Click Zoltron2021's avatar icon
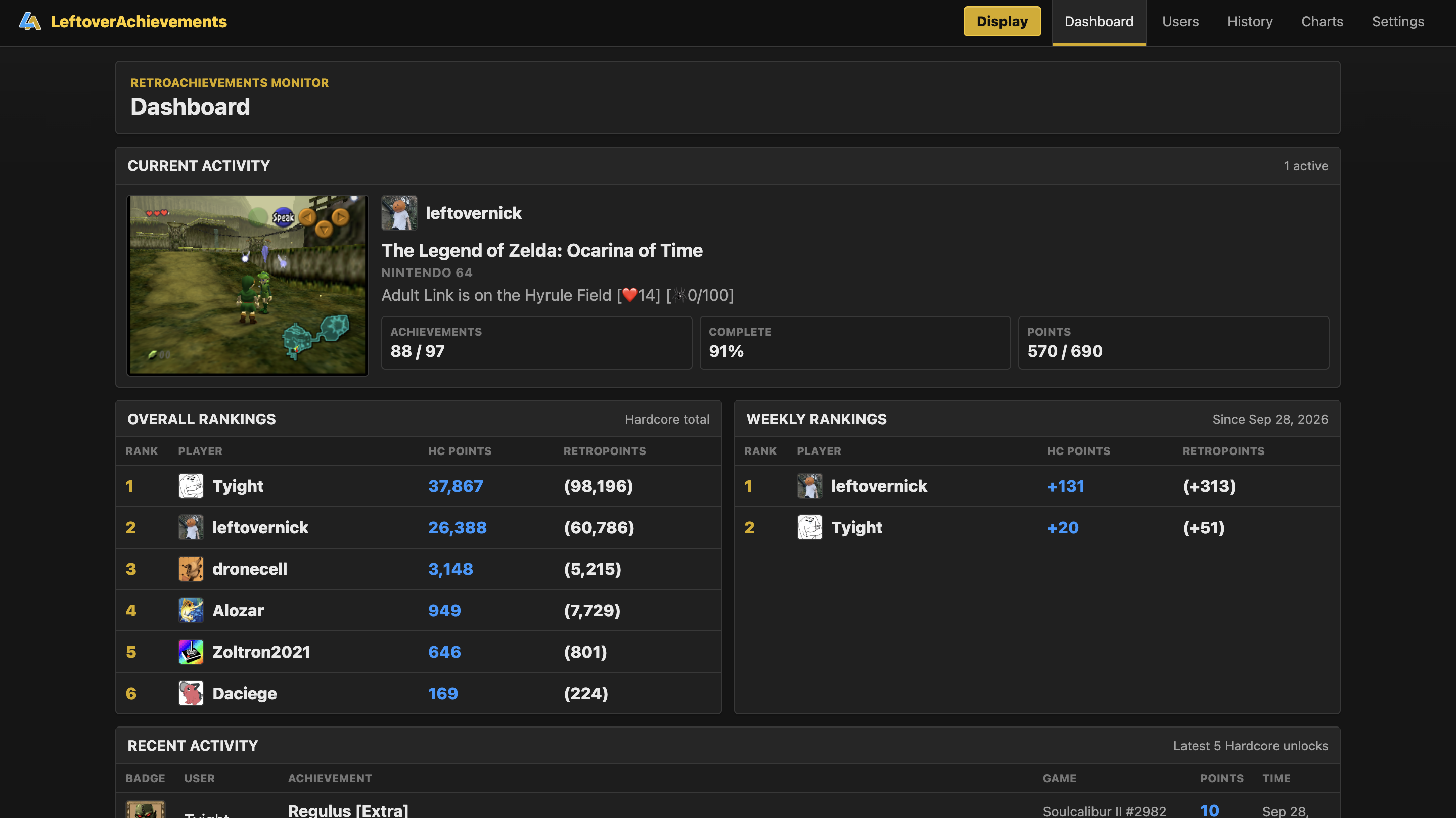The width and height of the screenshot is (1456, 818). pos(191,651)
